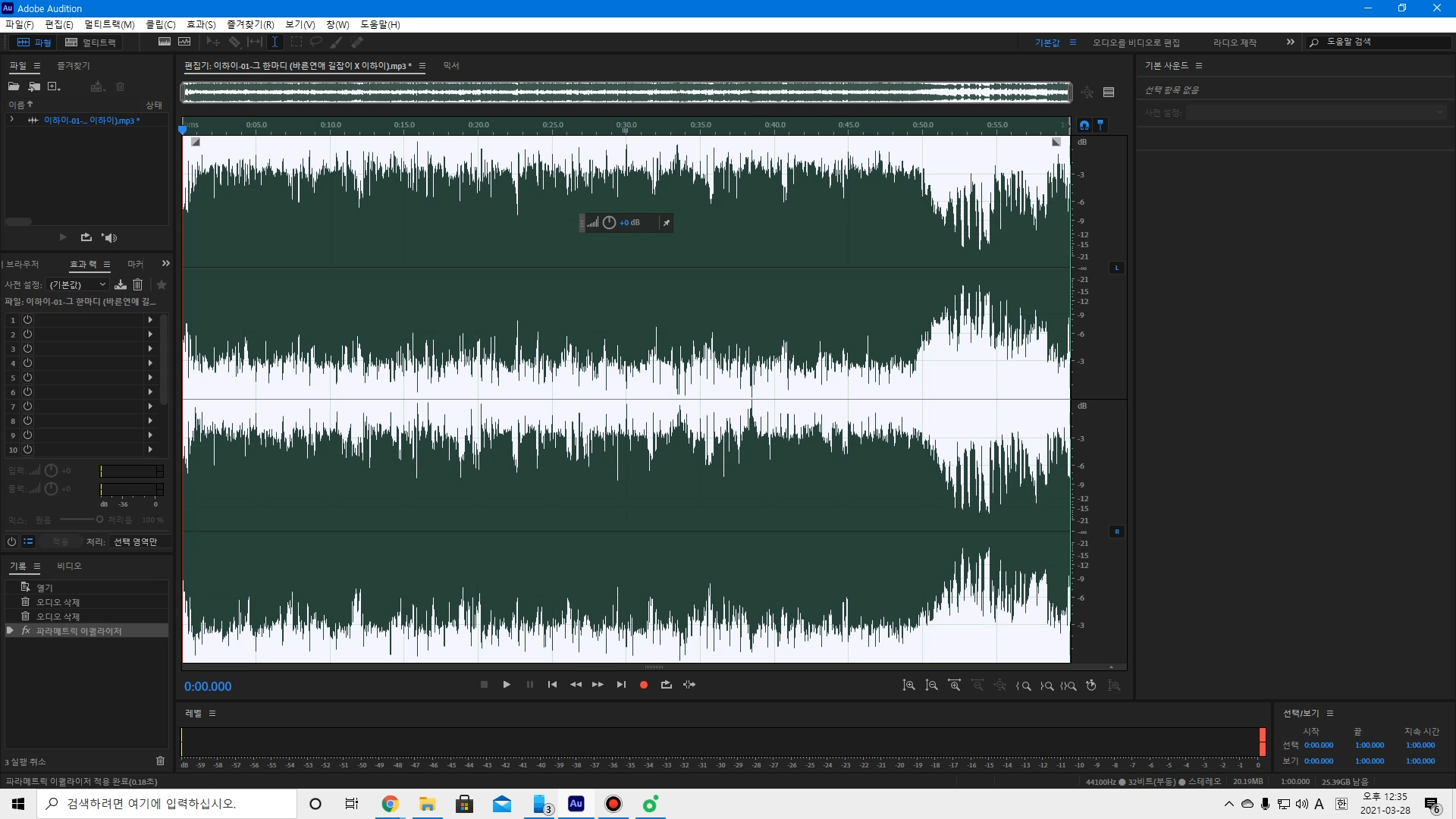Open the preset (기본값) dropdown

click(77, 284)
